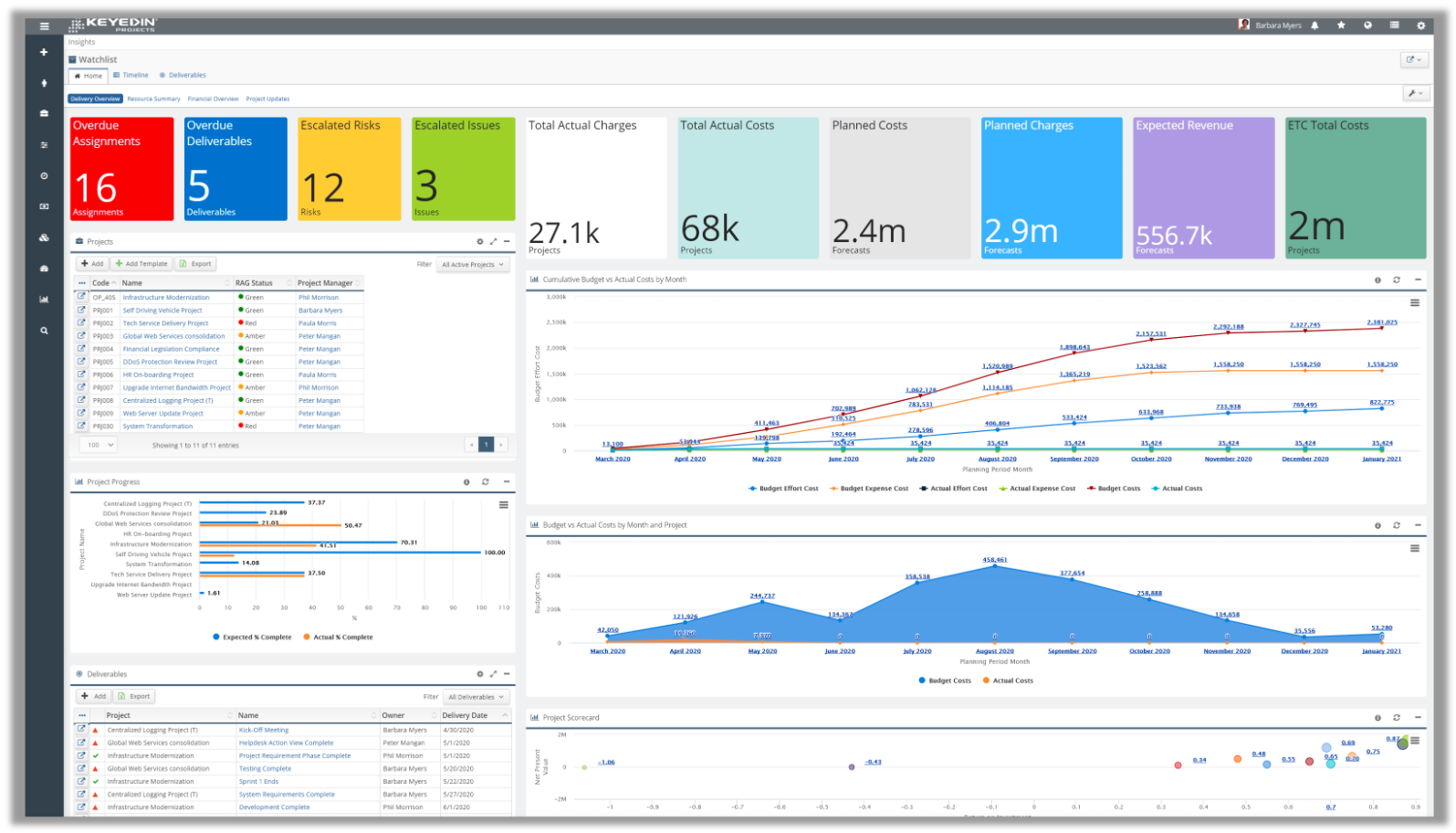This screenshot has width=1456, height=833.
Task: Open the Projects panel settings gear
Action: click(480, 242)
